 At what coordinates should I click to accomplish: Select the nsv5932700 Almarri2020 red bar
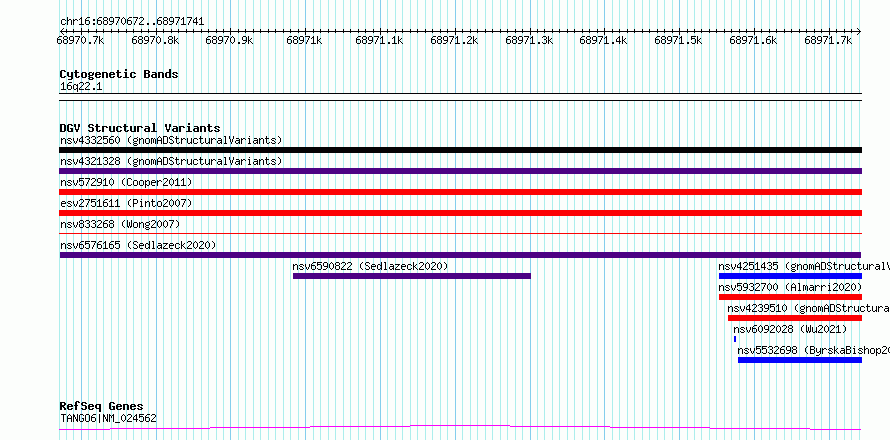pos(790,297)
